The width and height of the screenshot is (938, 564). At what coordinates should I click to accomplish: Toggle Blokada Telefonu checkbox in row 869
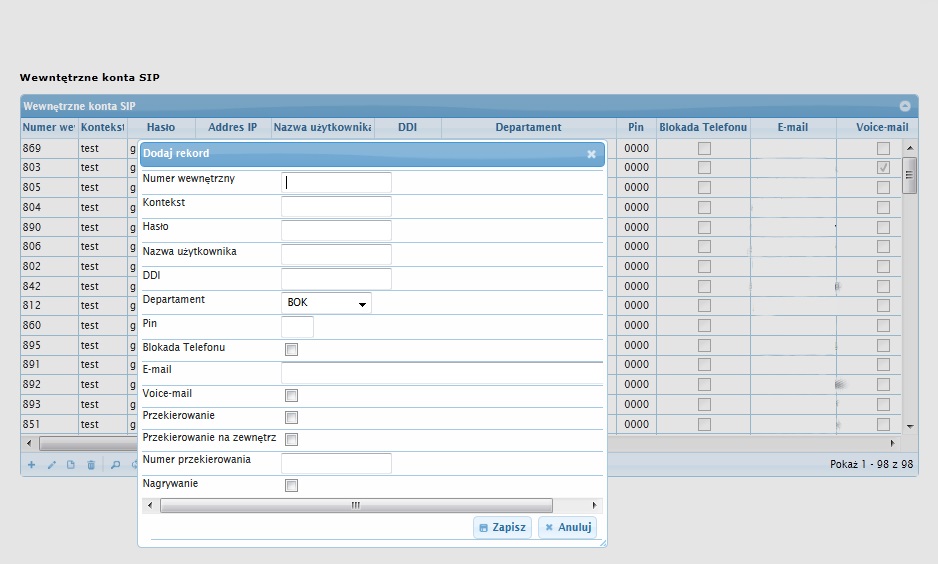704,148
